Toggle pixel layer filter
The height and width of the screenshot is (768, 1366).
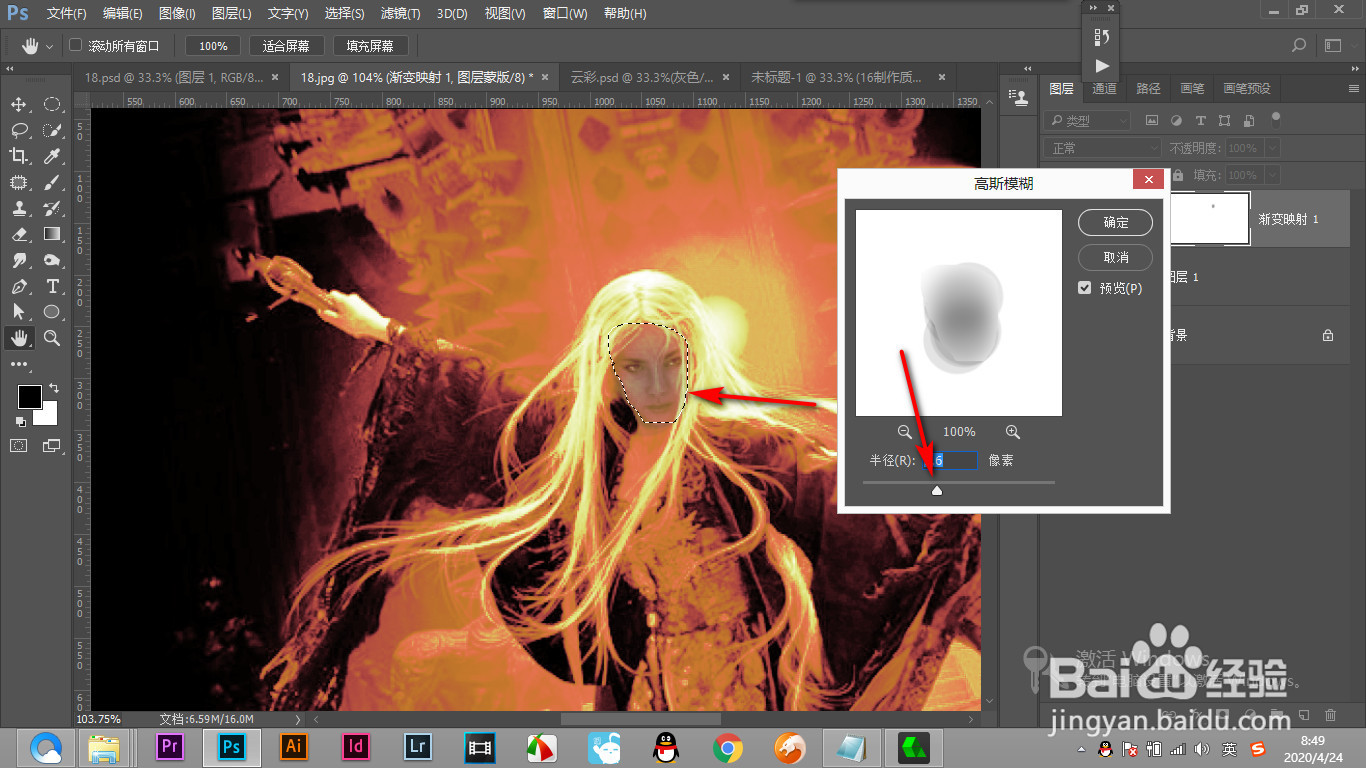pos(1151,120)
